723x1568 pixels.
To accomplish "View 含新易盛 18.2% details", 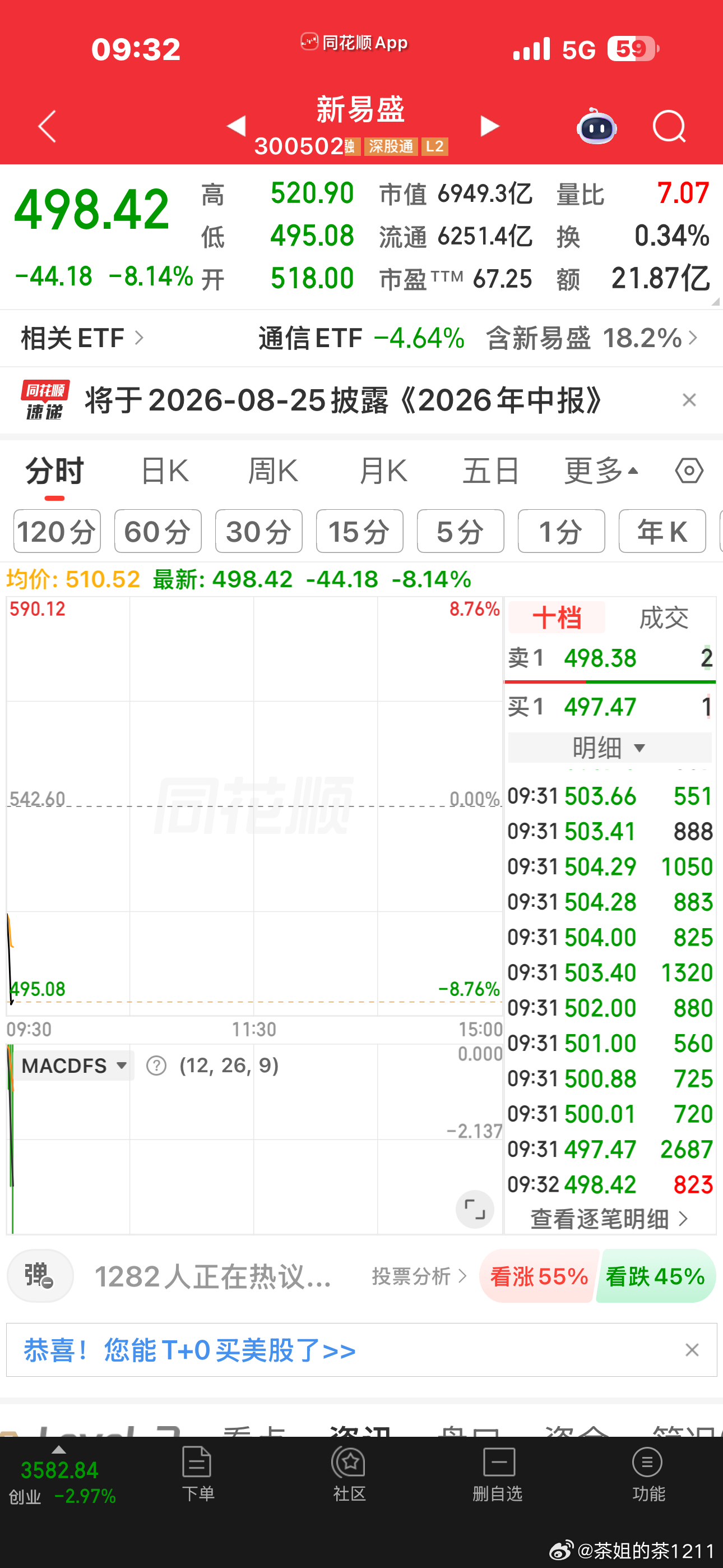I will point(591,338).
